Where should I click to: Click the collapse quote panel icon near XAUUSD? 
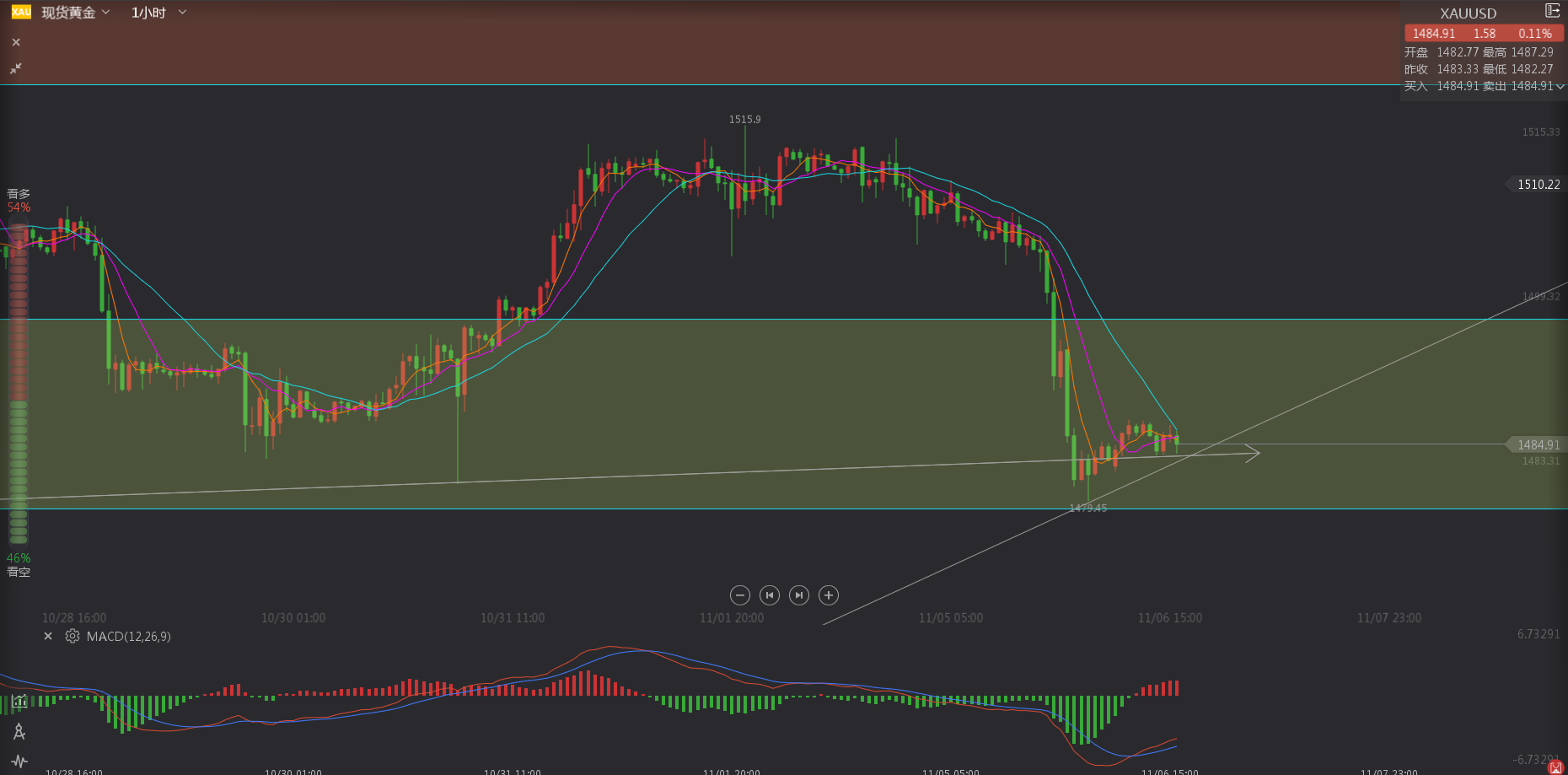[1552, 11]
